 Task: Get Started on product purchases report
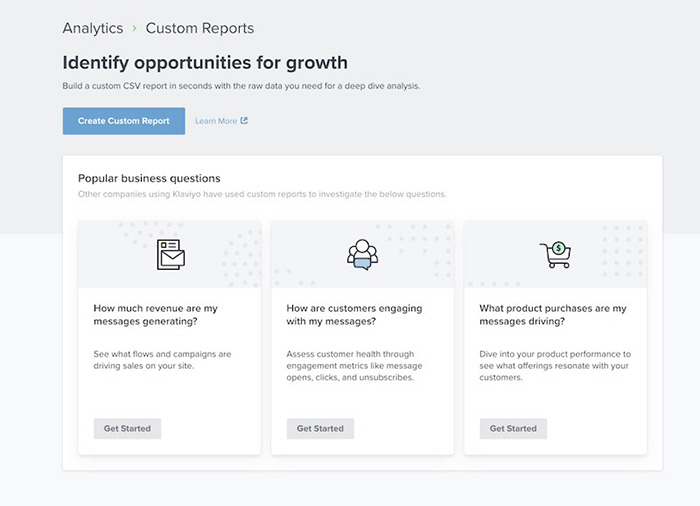point(513,428)
